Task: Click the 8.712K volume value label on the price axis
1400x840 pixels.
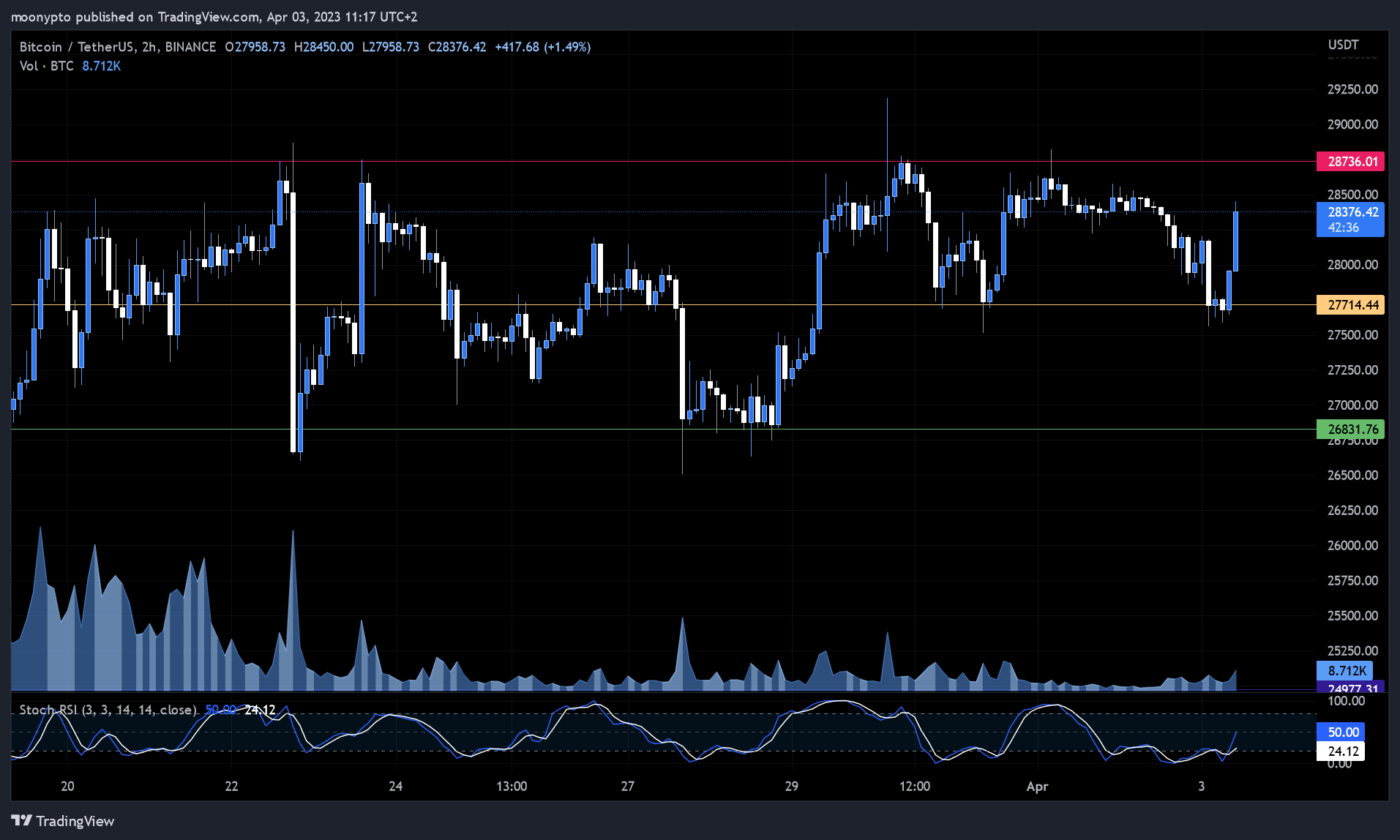Action: (1345, 670)
